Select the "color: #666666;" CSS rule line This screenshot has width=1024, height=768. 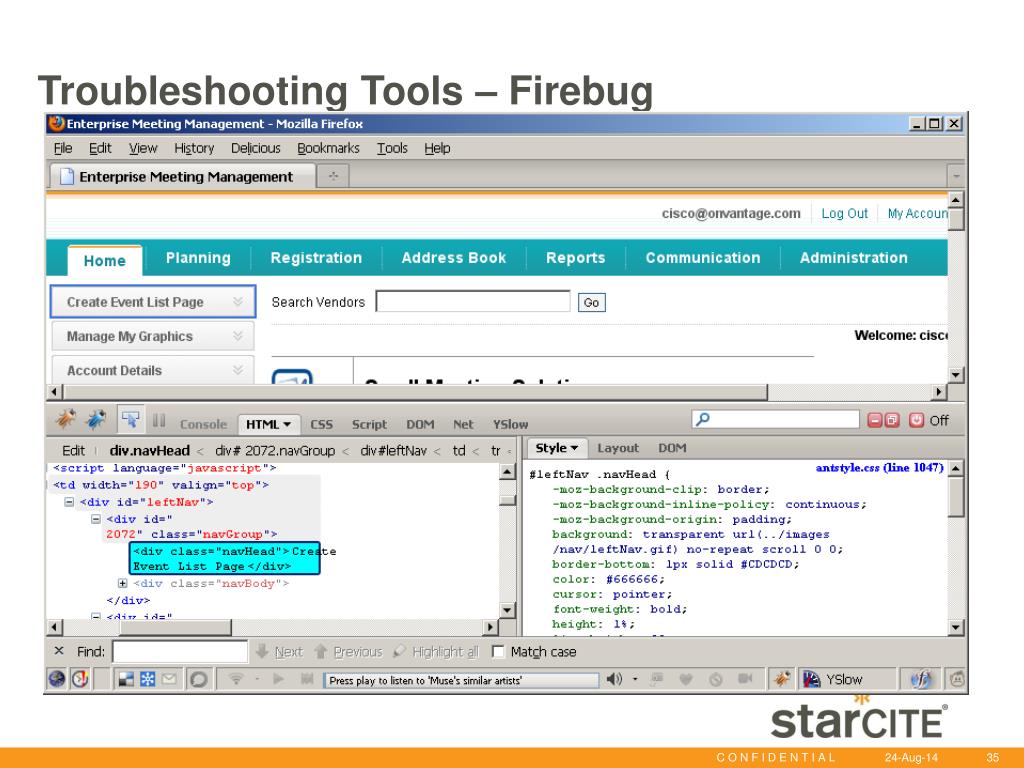click(x=609, y=579)
